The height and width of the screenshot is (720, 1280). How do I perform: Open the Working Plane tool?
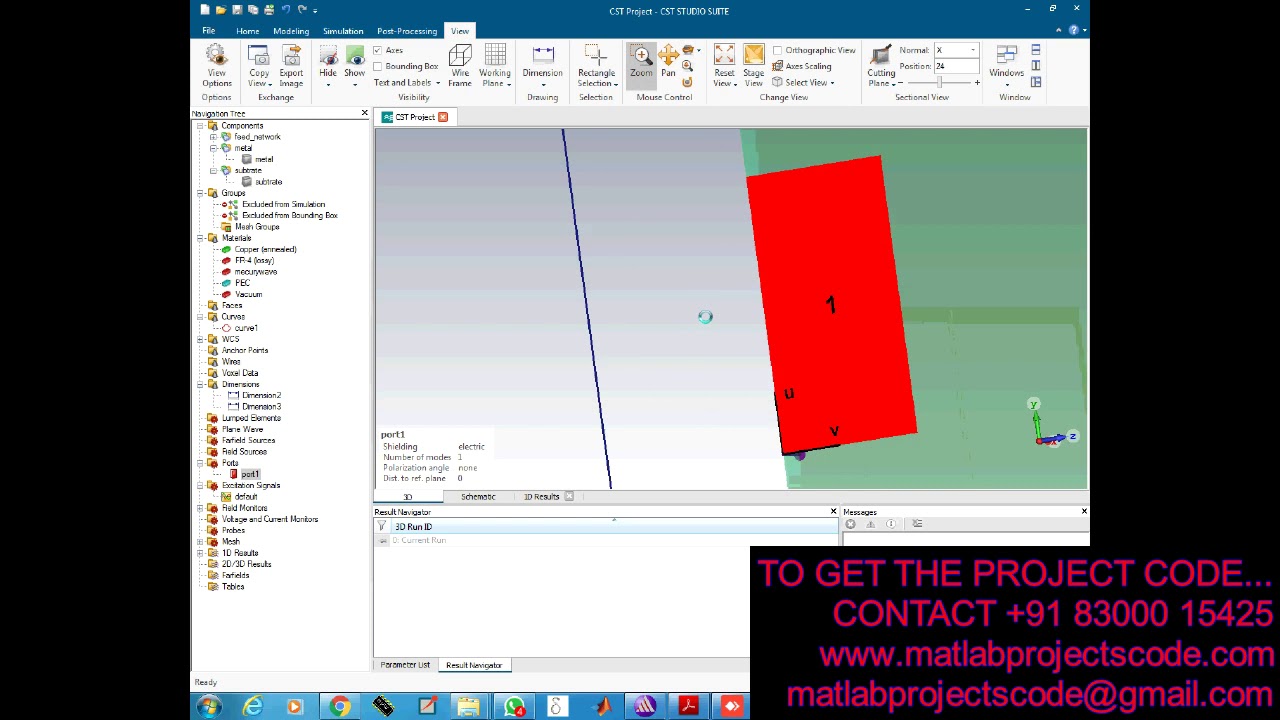495,65
